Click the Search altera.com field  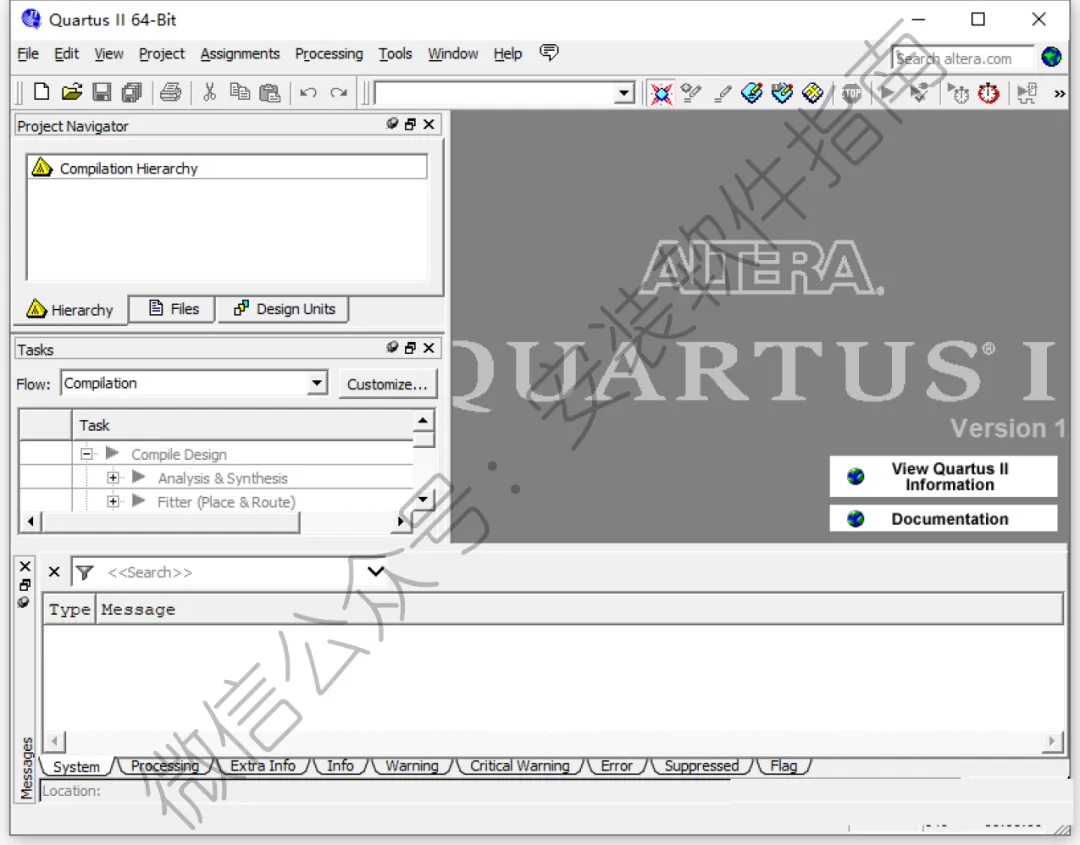962,59
